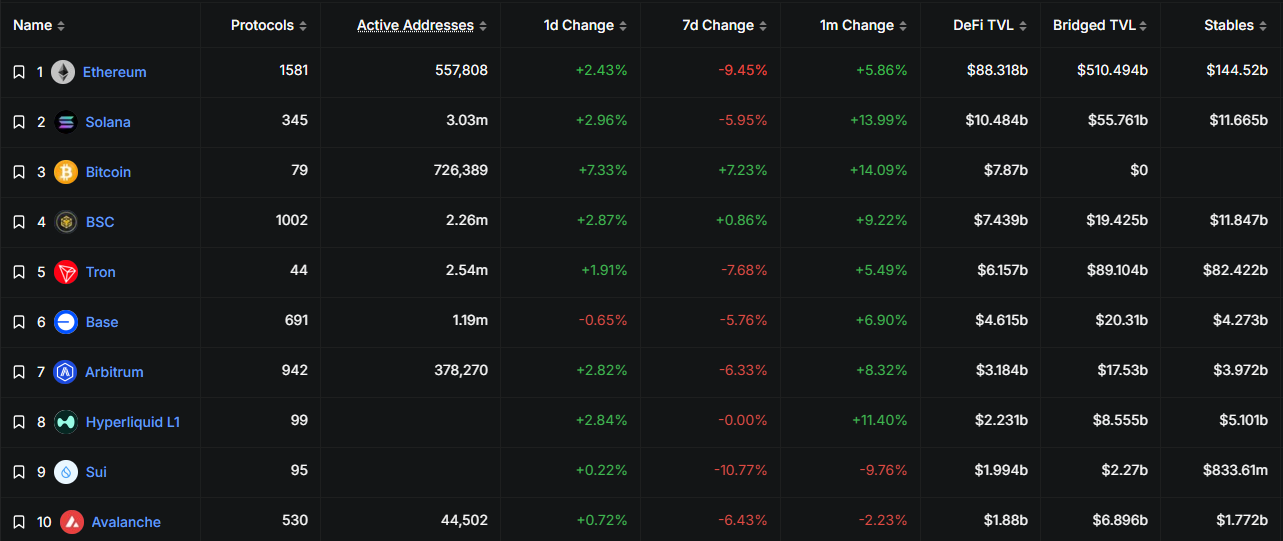Select Ethereum protocols count 1581
Image resolution: width=1283 pixels, height=541 pixels.
click(294, 70)
